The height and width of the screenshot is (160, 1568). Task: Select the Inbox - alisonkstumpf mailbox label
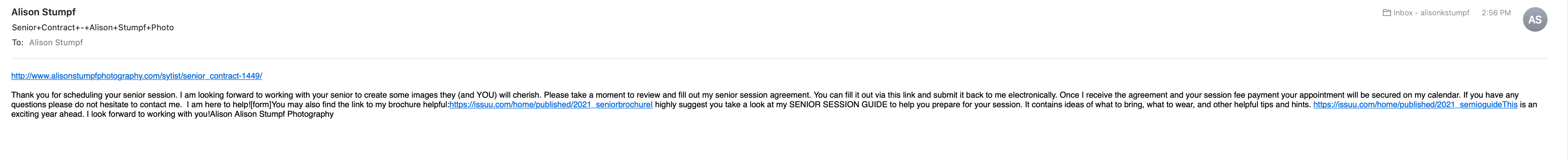tap(1431, 13)
